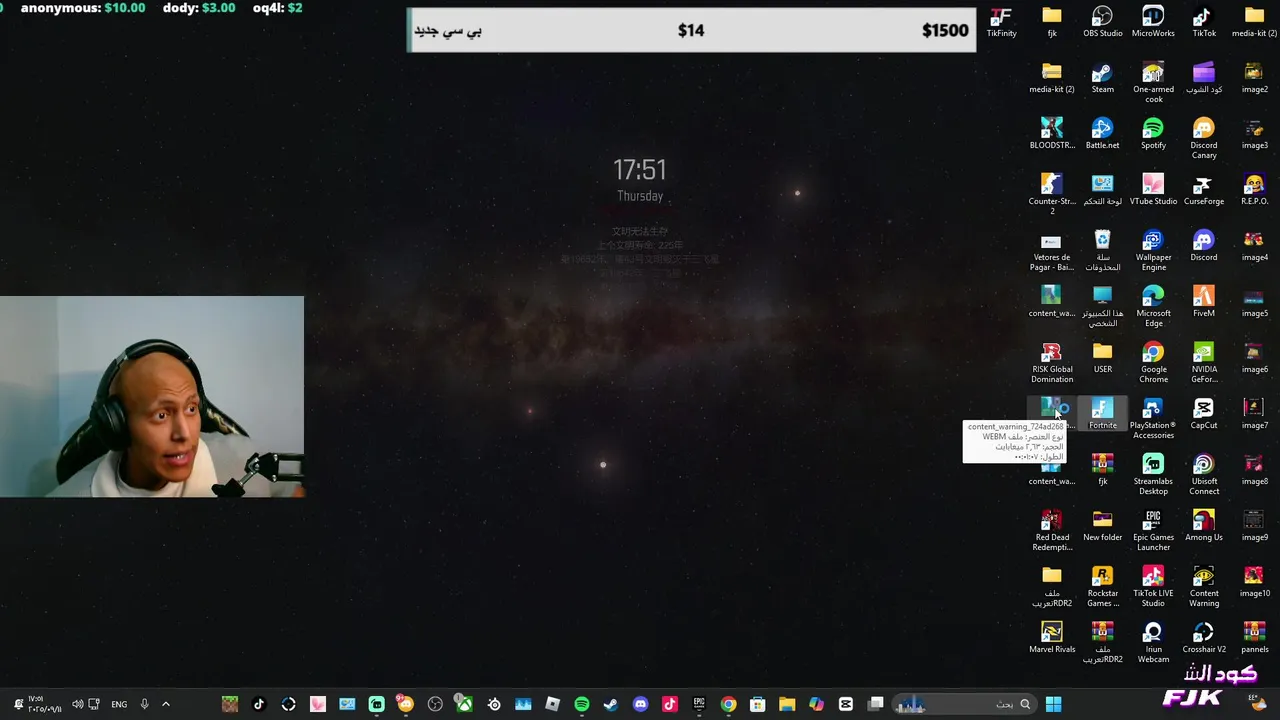1280x720 pixels.
Task: Click the 17:51 Thursday clock widget
Action: coord(640,180)
